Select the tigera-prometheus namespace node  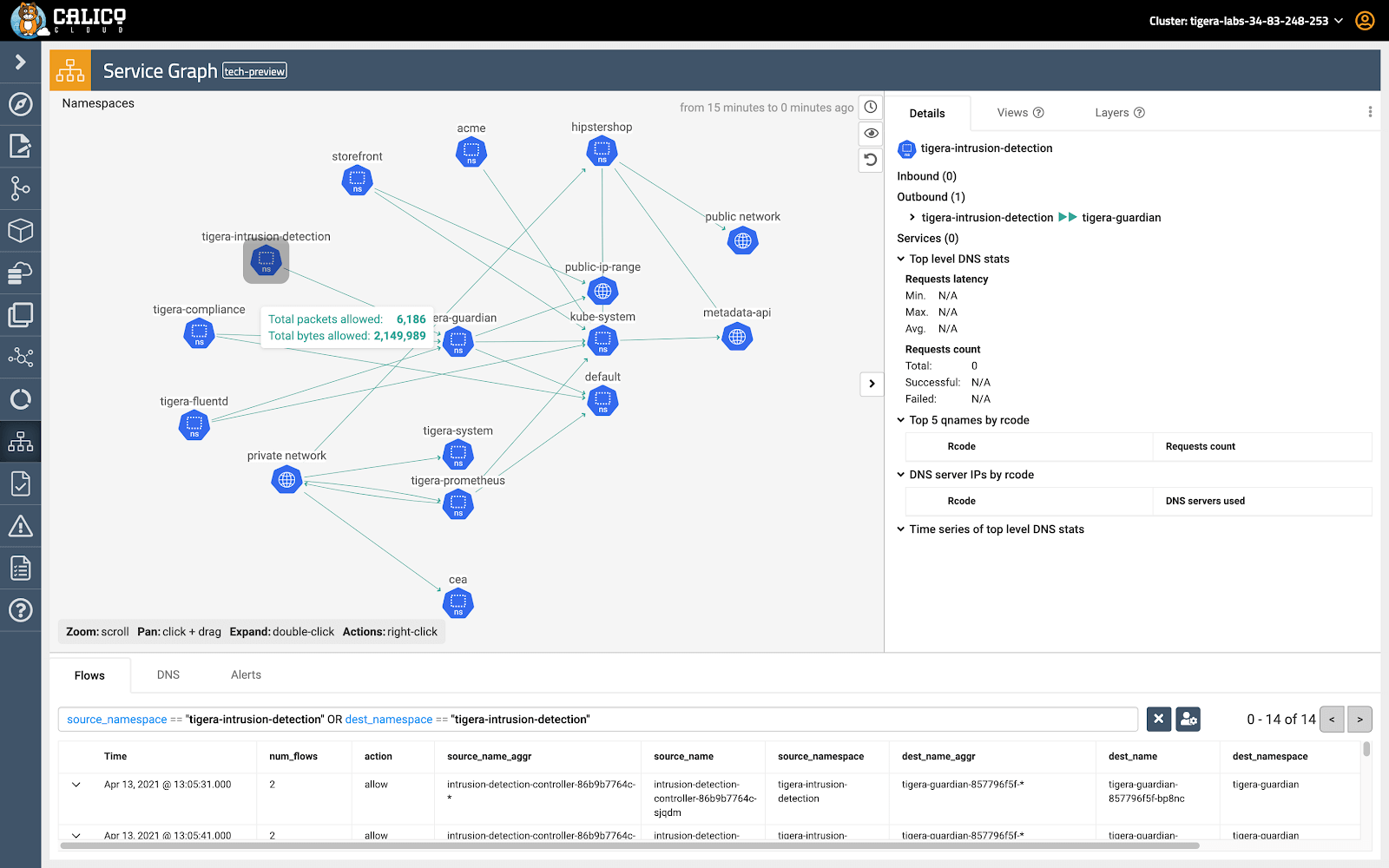click(x=458, y=504)
